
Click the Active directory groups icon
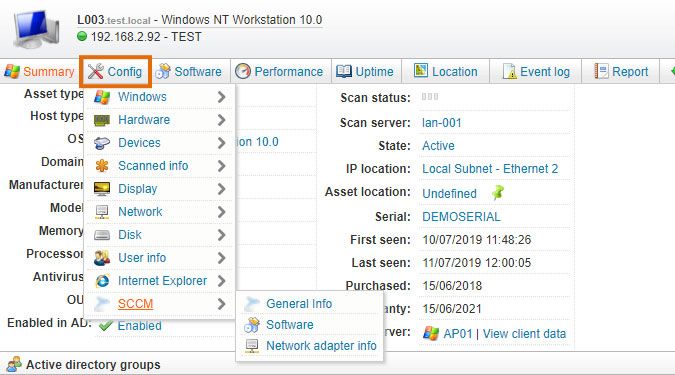coord(14,364)
